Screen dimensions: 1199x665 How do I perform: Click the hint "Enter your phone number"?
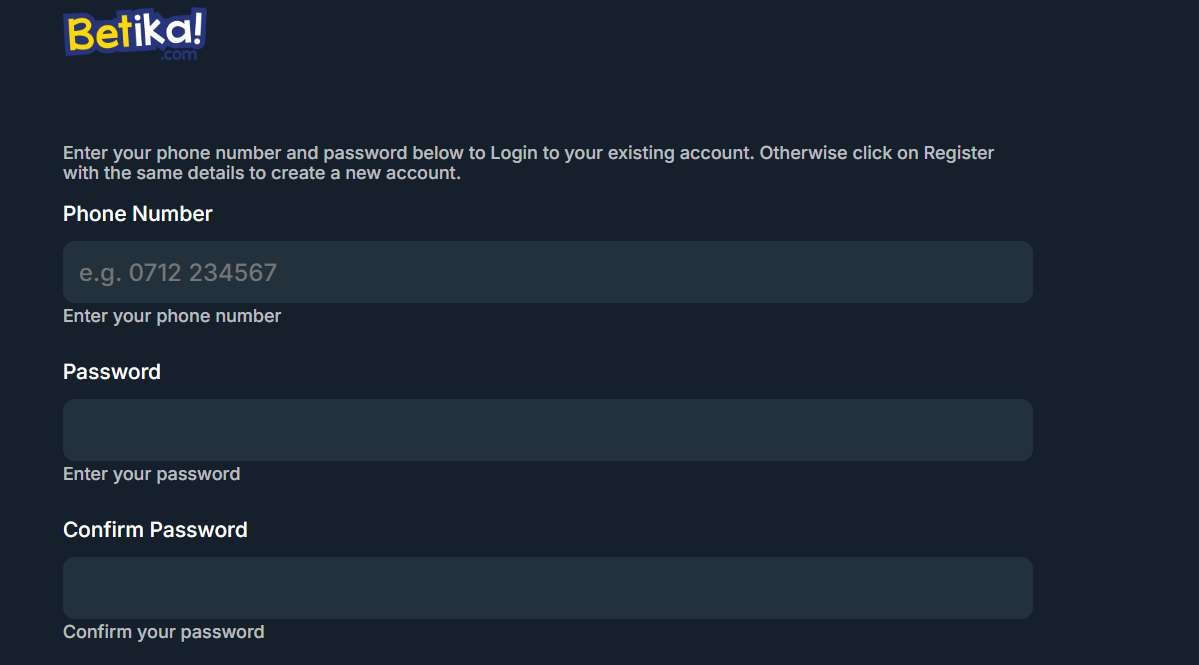171,316
